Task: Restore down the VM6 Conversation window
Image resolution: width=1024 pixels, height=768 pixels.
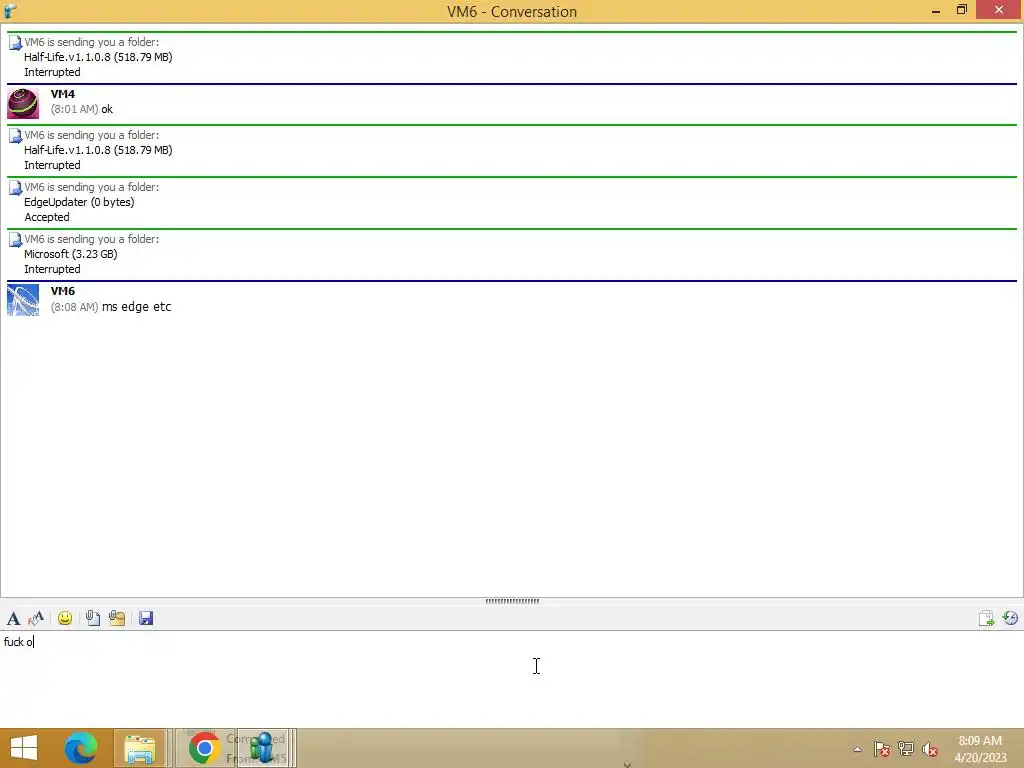Action: [x=961, y=10]
